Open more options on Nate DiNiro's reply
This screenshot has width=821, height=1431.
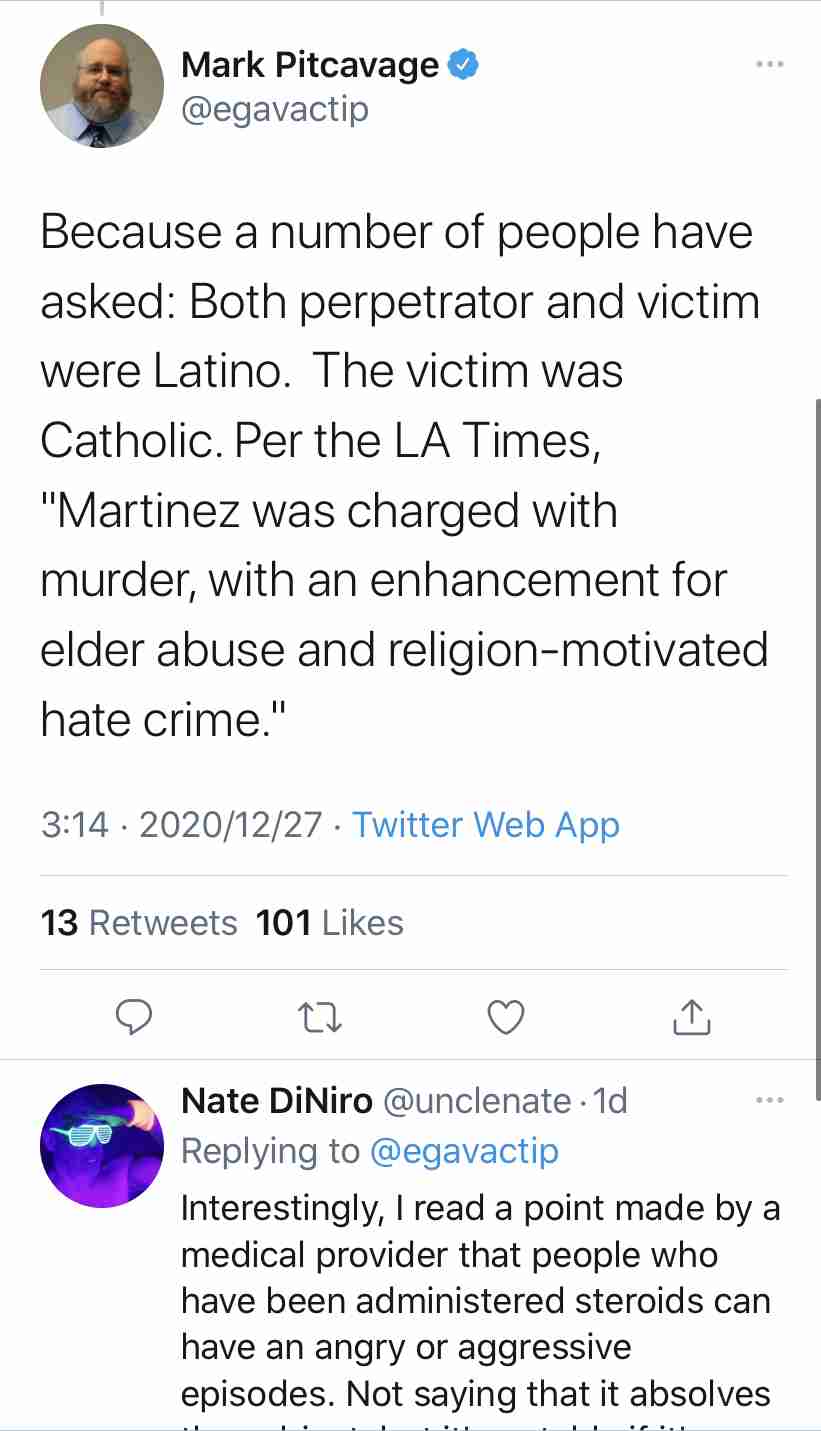[x=769, y=1101]
